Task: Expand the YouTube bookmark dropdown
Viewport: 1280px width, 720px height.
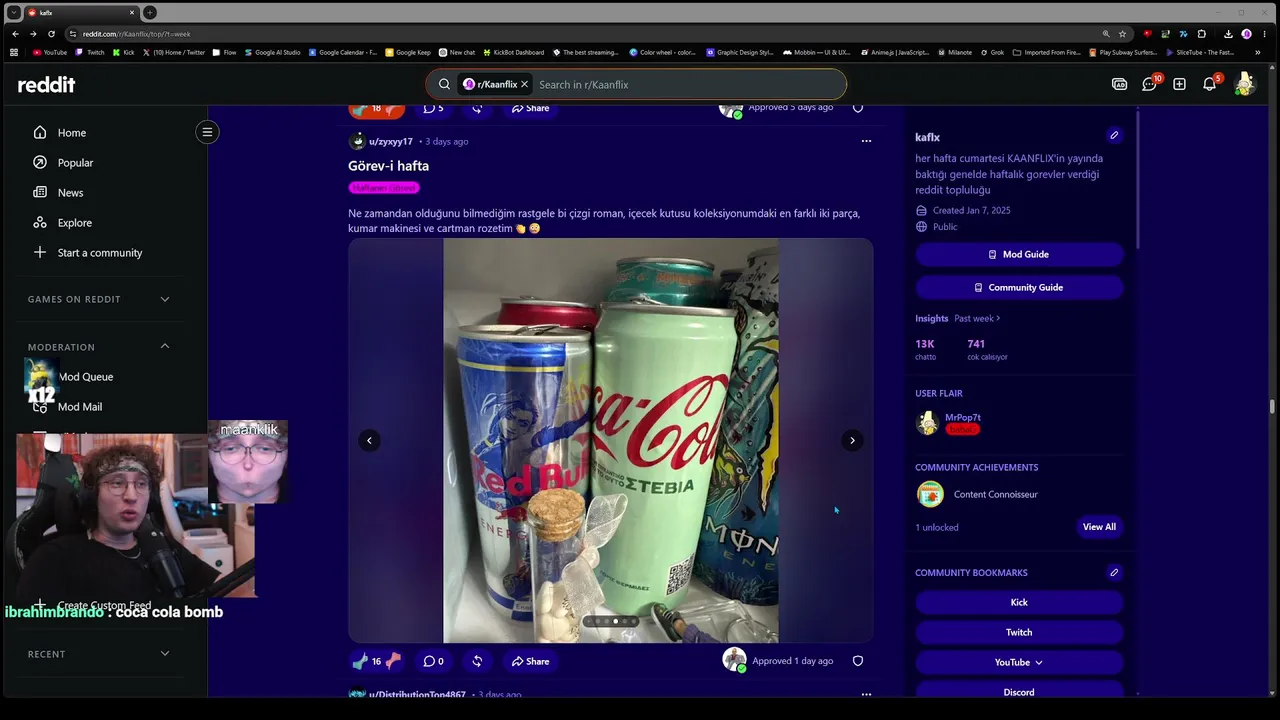Action: pos(1019,662)
